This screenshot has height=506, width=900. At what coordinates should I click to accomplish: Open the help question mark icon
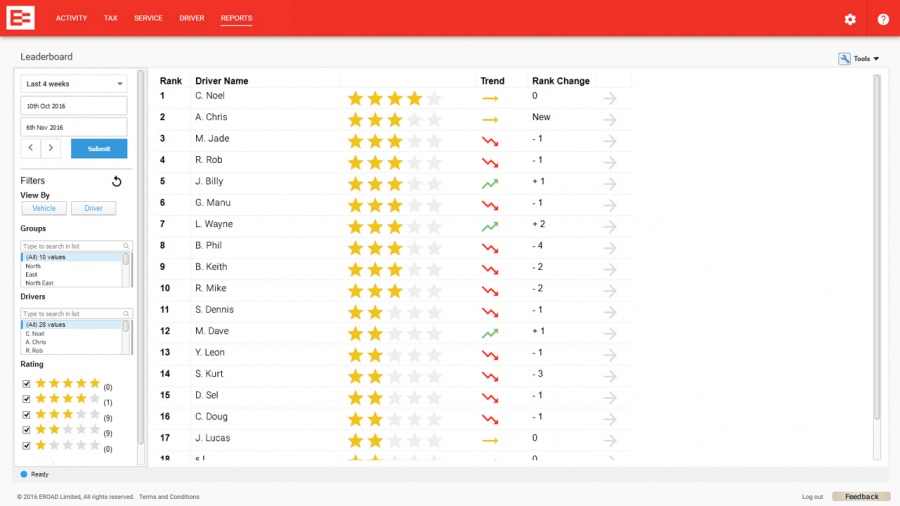(x=883, y=19)
